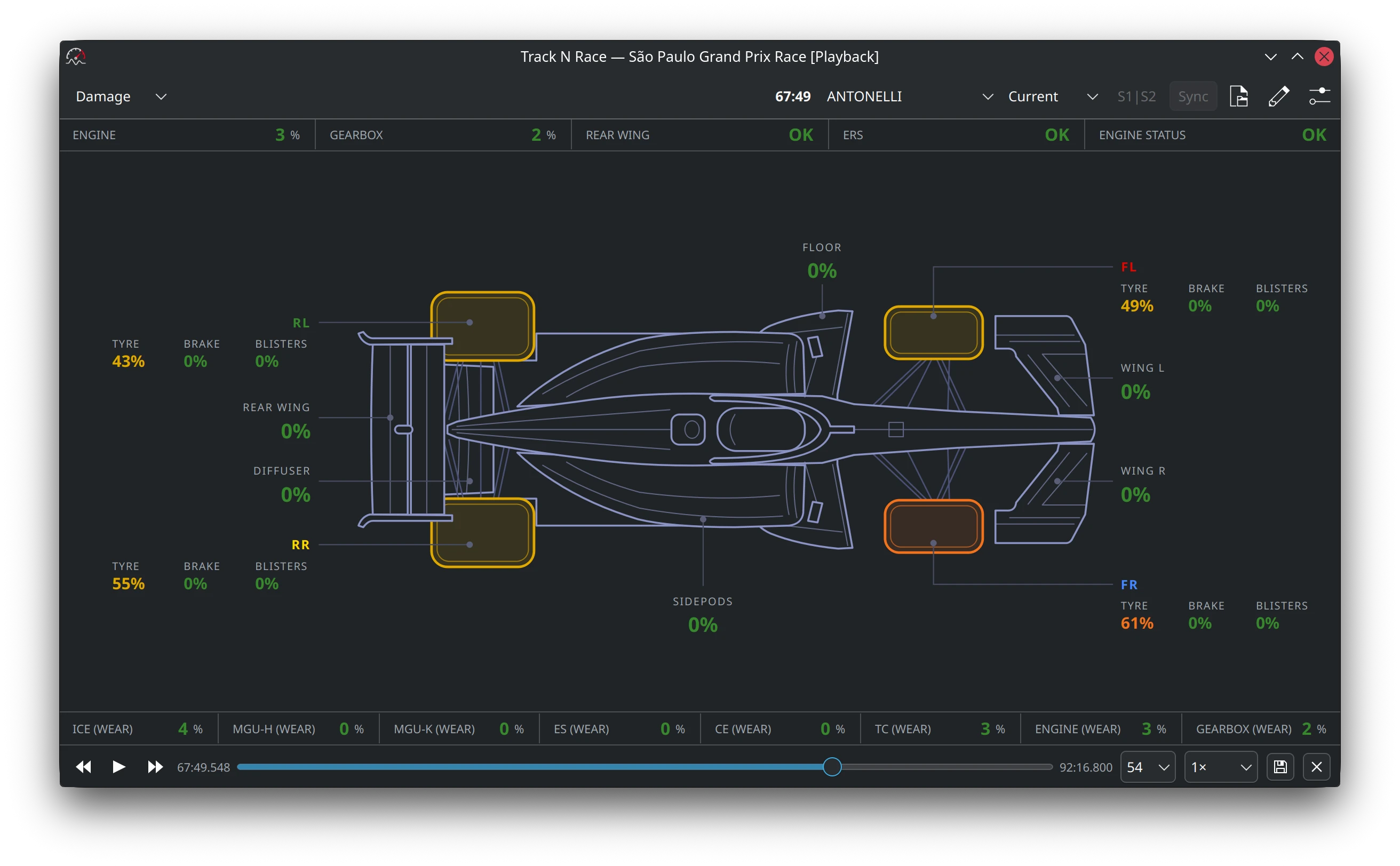Click the SIDEPODS damage value
The width and height of the screenshot is (1400, 866).
[x=703, y=625]
